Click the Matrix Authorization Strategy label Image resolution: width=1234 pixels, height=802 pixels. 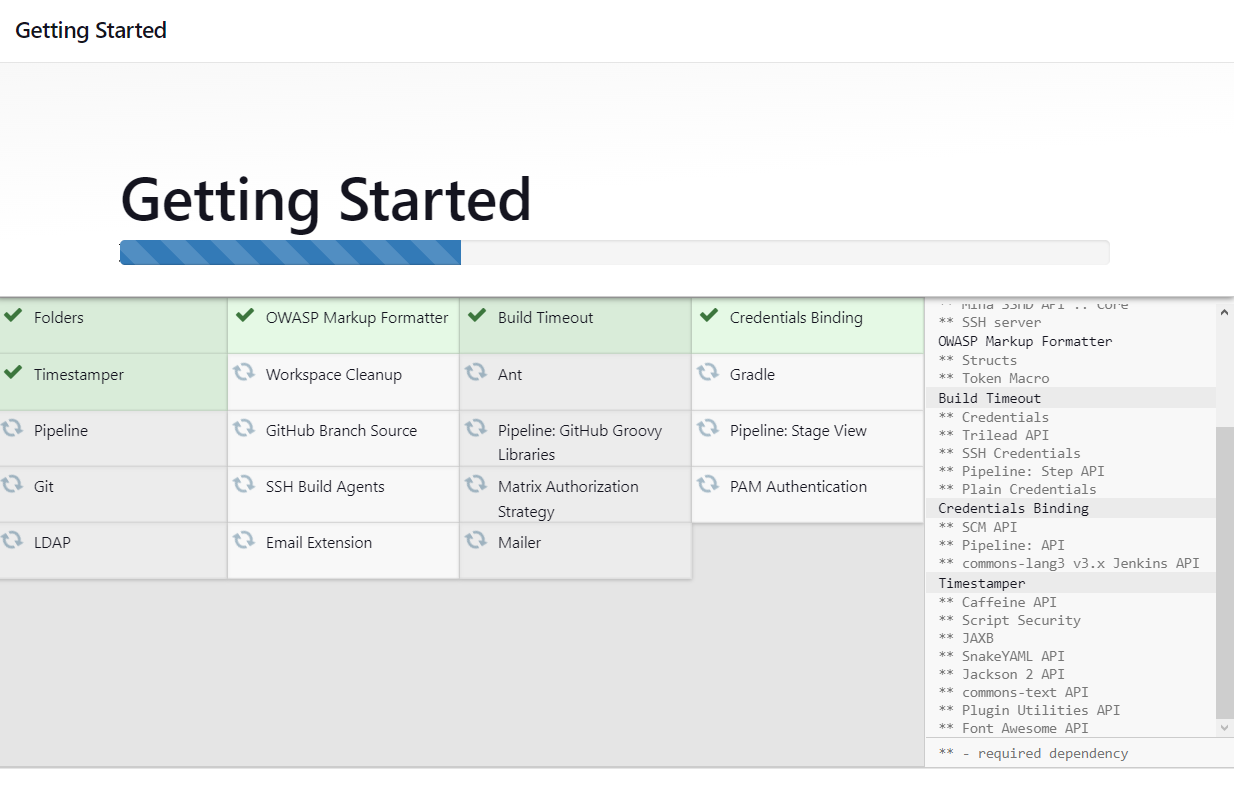(568, 498)
